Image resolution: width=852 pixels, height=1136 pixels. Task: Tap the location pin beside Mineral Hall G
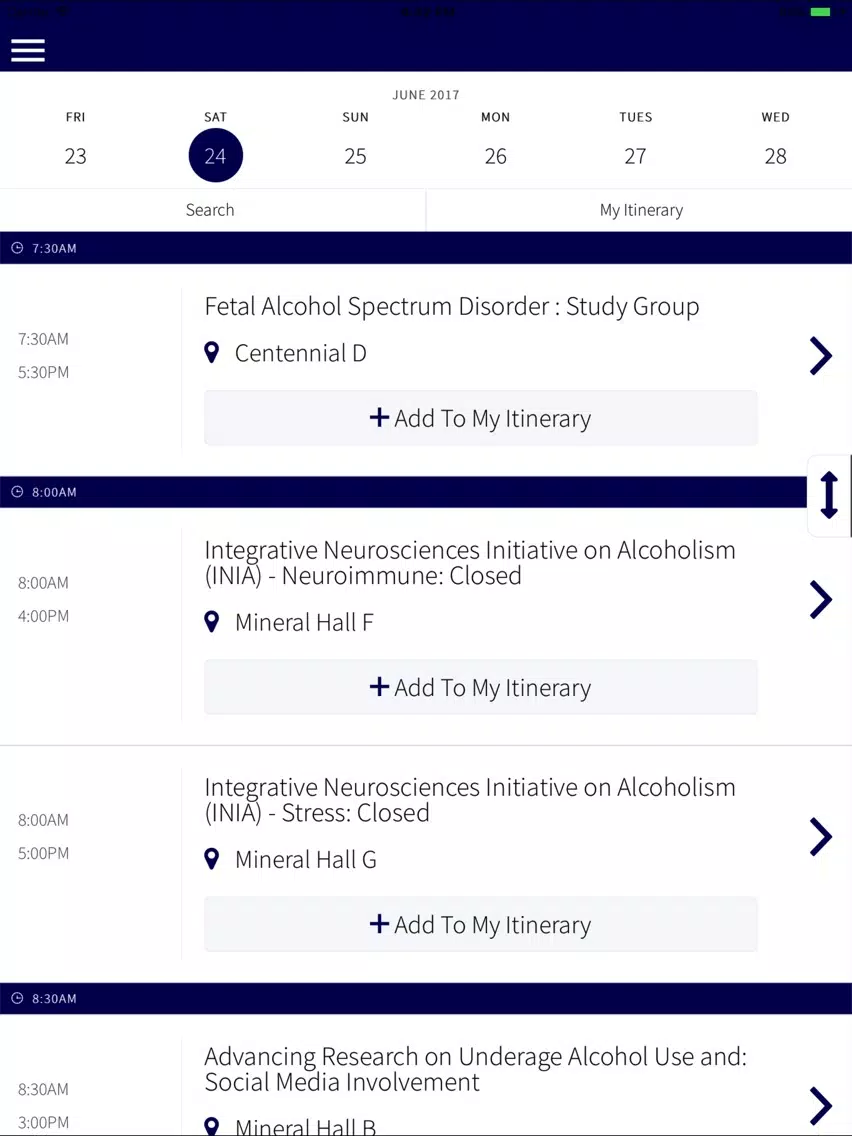(211, 859)
